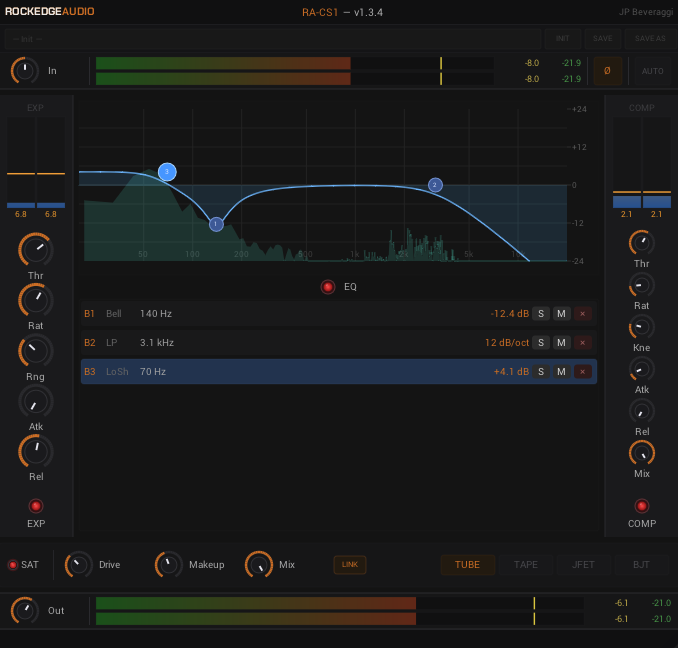Mute band B1 Bell
The image size is (678, 648).
[561, 313]
